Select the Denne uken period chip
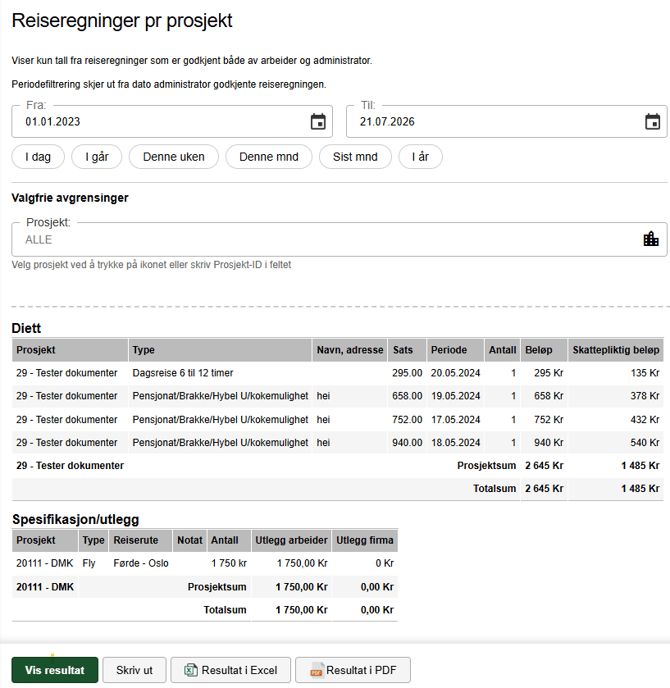 (174, 157)
